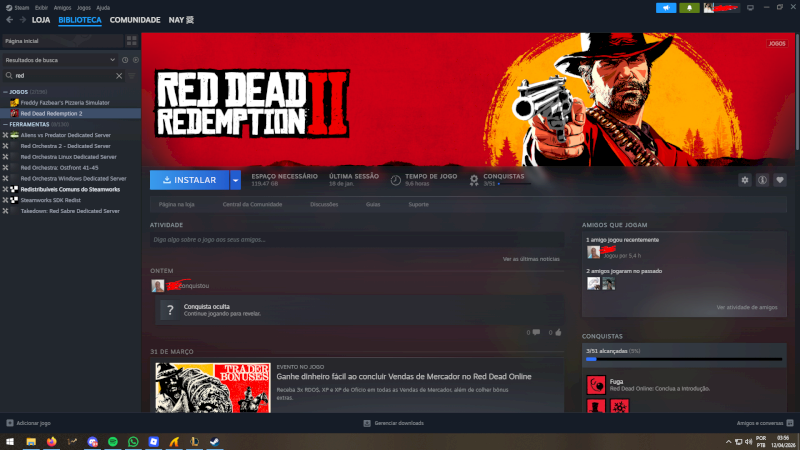
Task: Open Central da Comunidade link
Action: click(252, 205)
